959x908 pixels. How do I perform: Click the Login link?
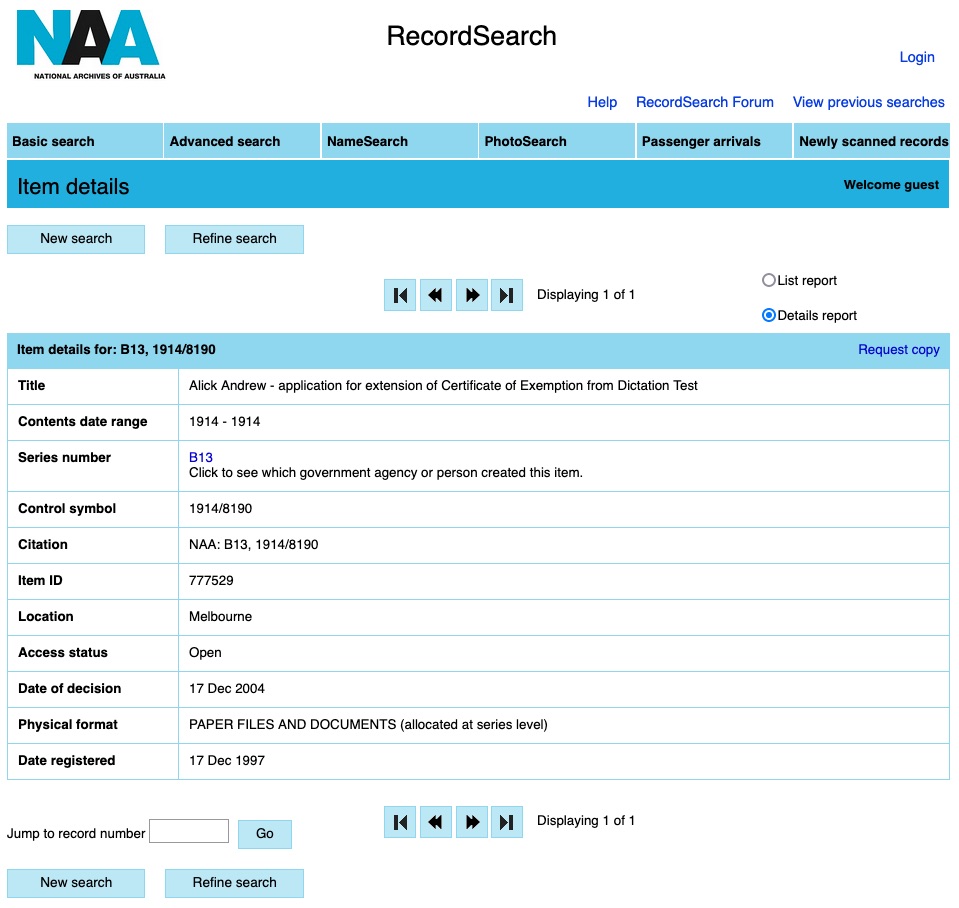917,57
